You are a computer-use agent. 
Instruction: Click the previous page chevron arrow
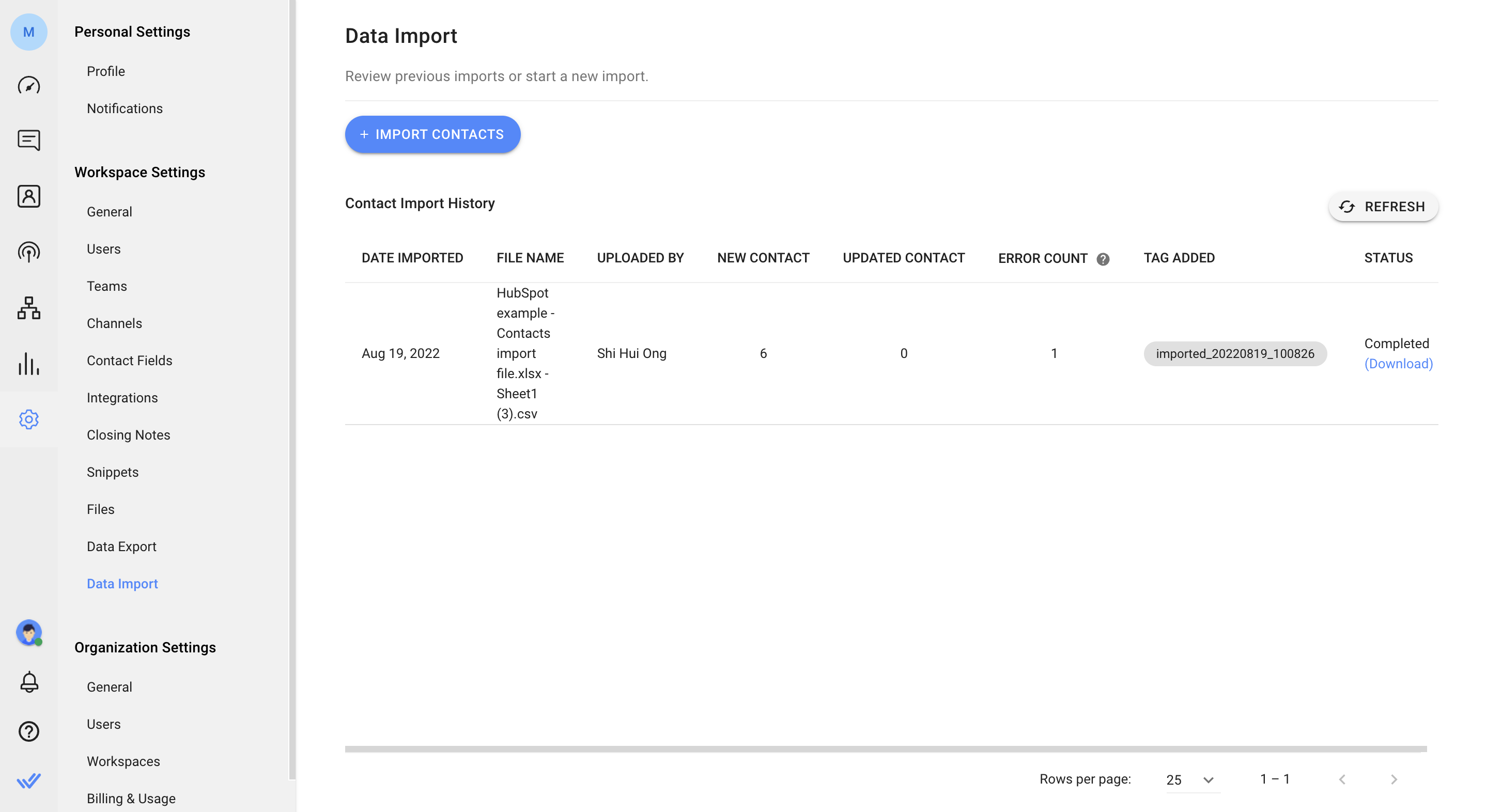coord(1342,779)
